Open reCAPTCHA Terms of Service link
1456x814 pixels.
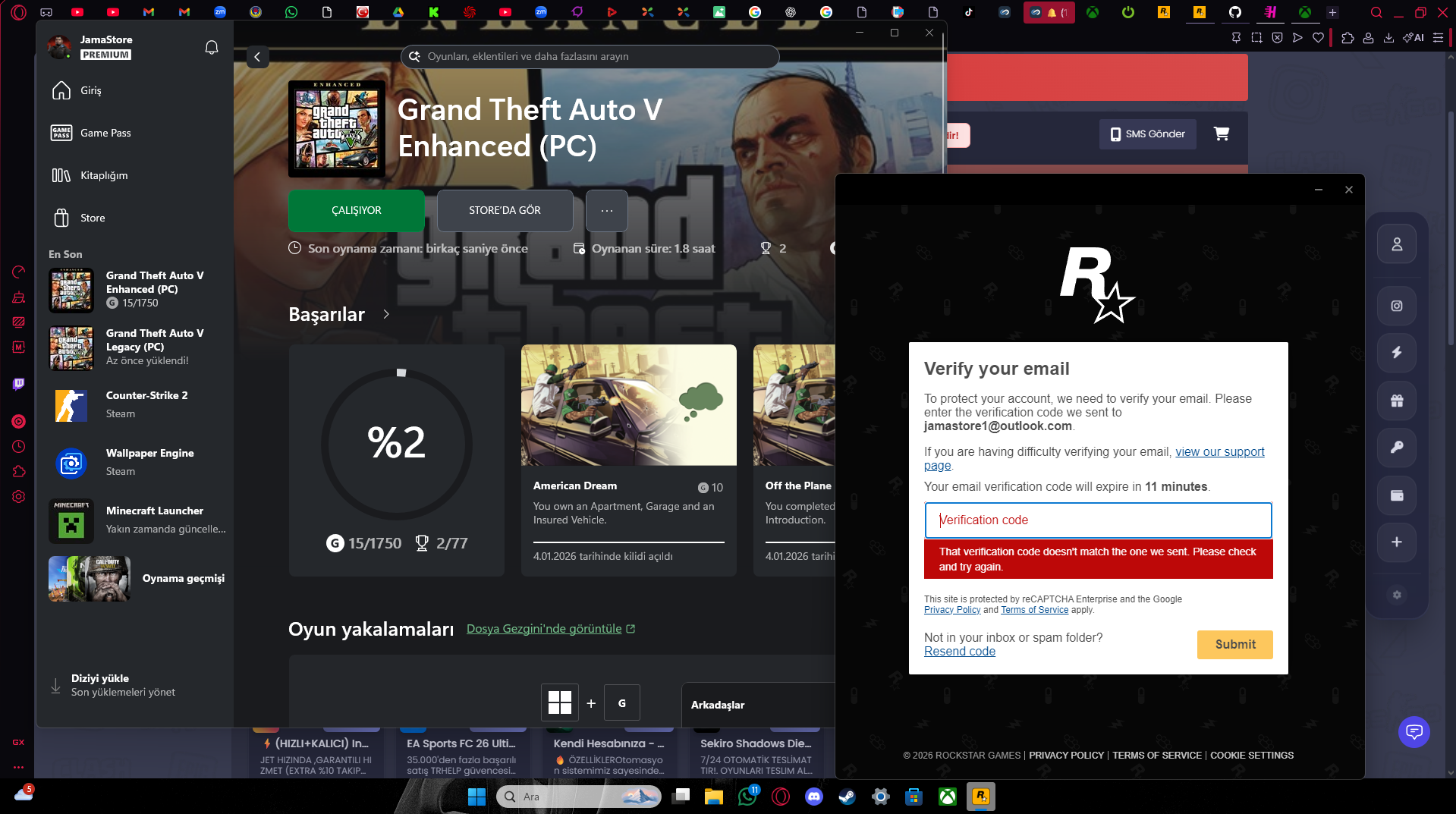[x=1034, y=610]
